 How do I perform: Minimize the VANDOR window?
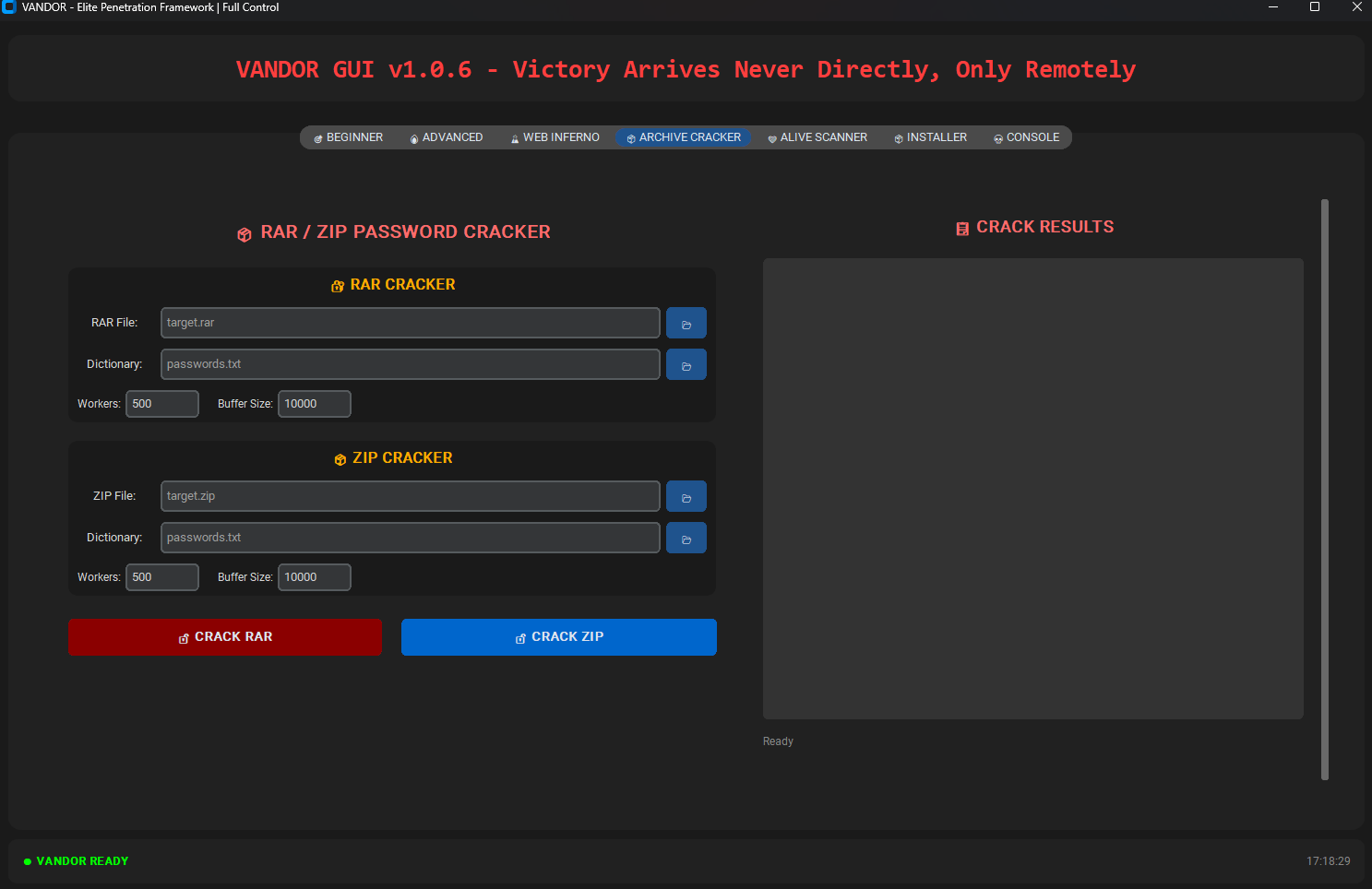1273,7
